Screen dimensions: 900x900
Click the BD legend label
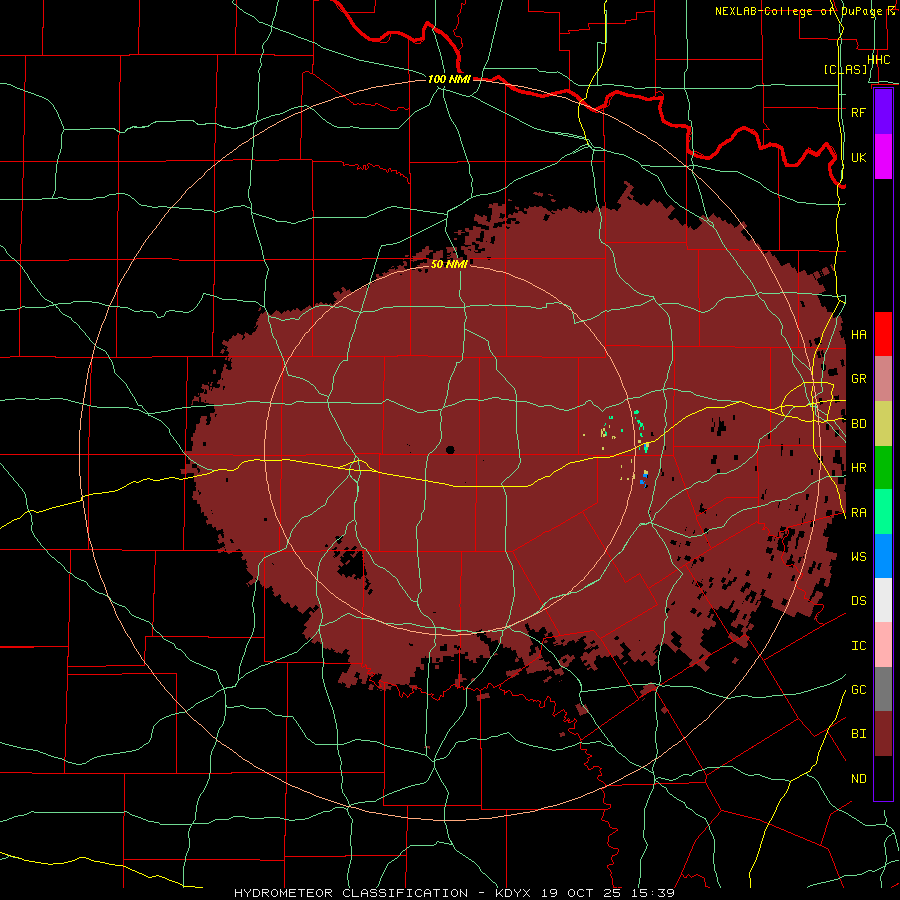pyautogui.click(x=858, y=424)
